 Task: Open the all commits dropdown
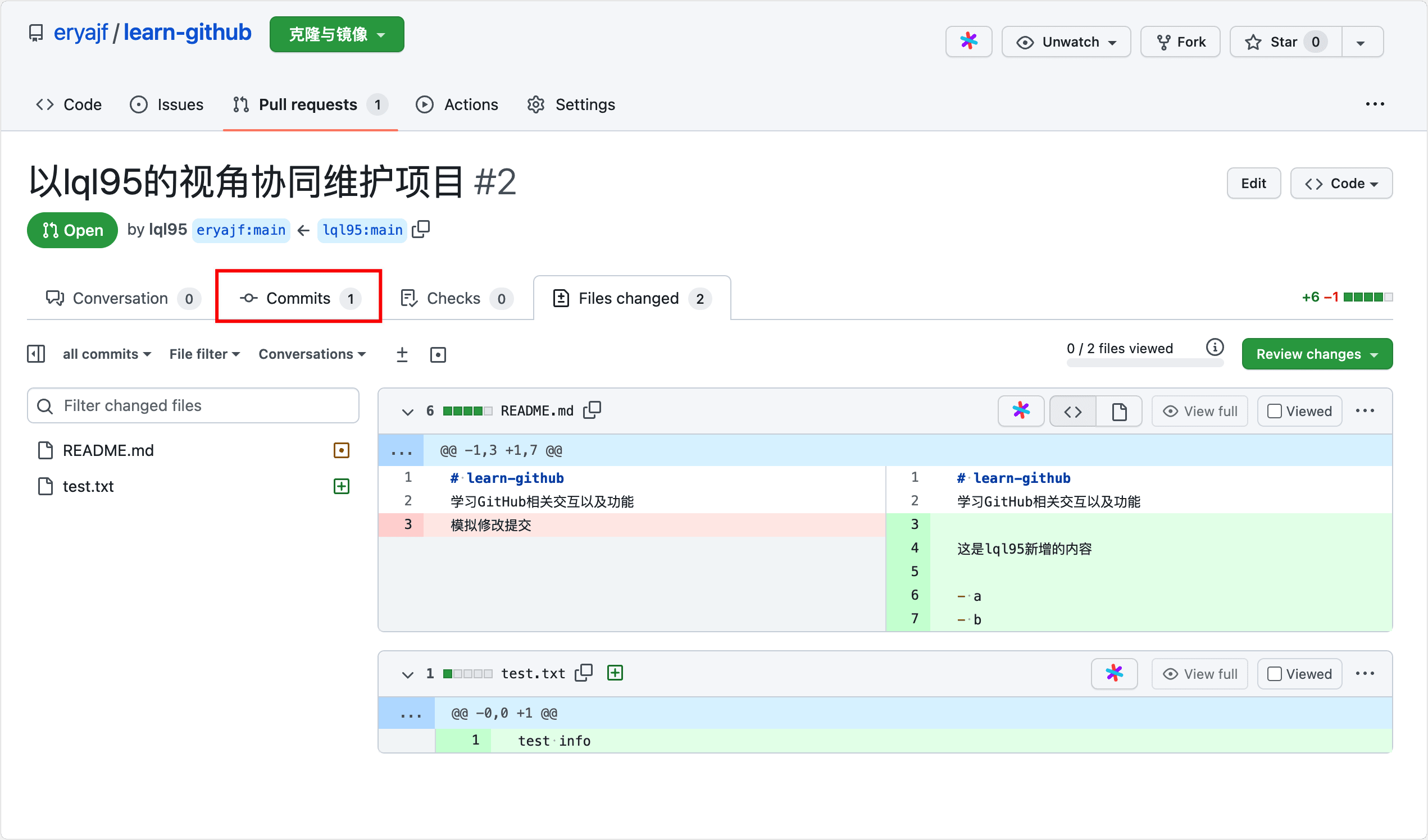tap(107, 354)
